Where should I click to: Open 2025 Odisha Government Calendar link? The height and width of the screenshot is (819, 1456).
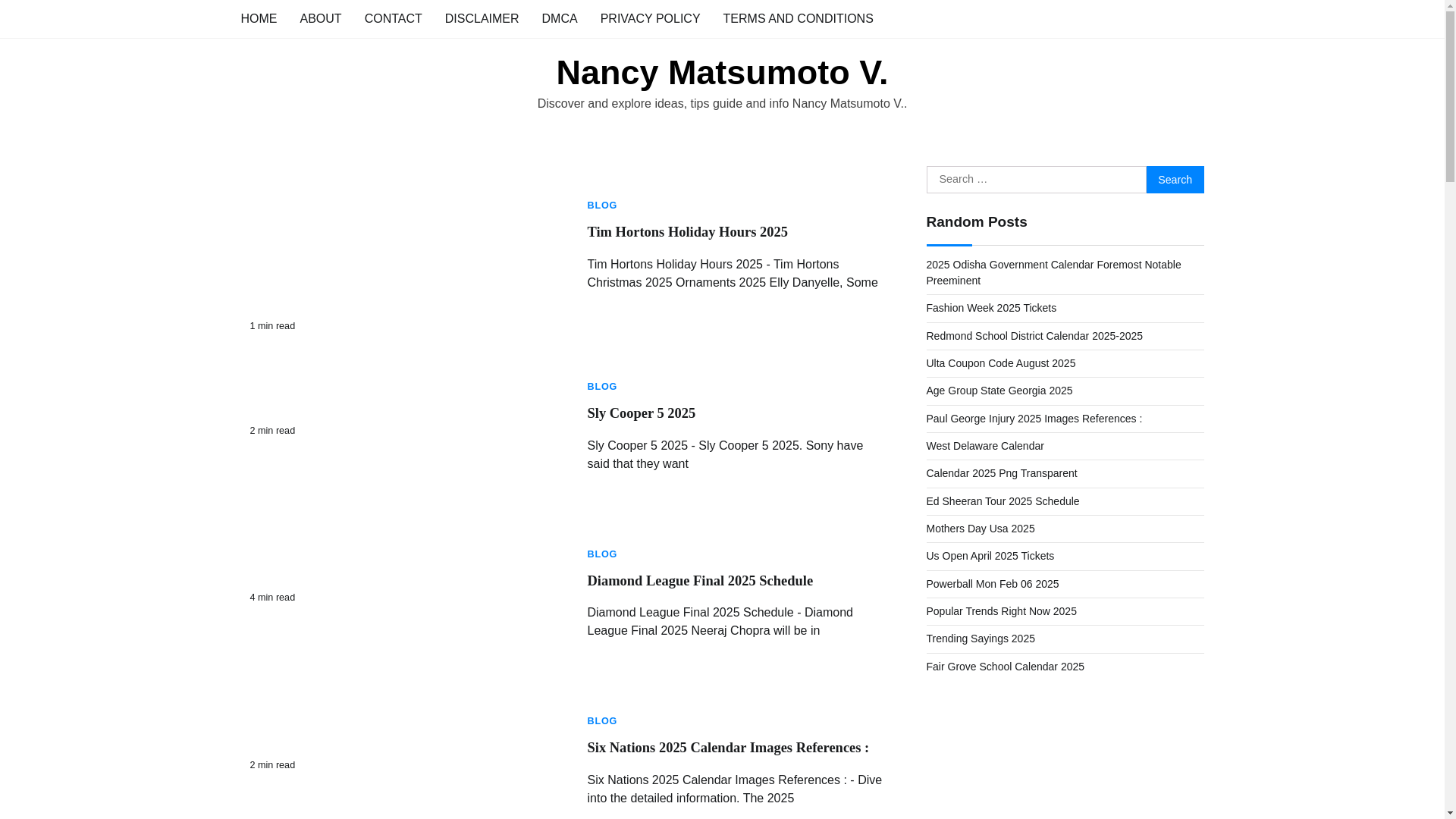point(1053,272)
